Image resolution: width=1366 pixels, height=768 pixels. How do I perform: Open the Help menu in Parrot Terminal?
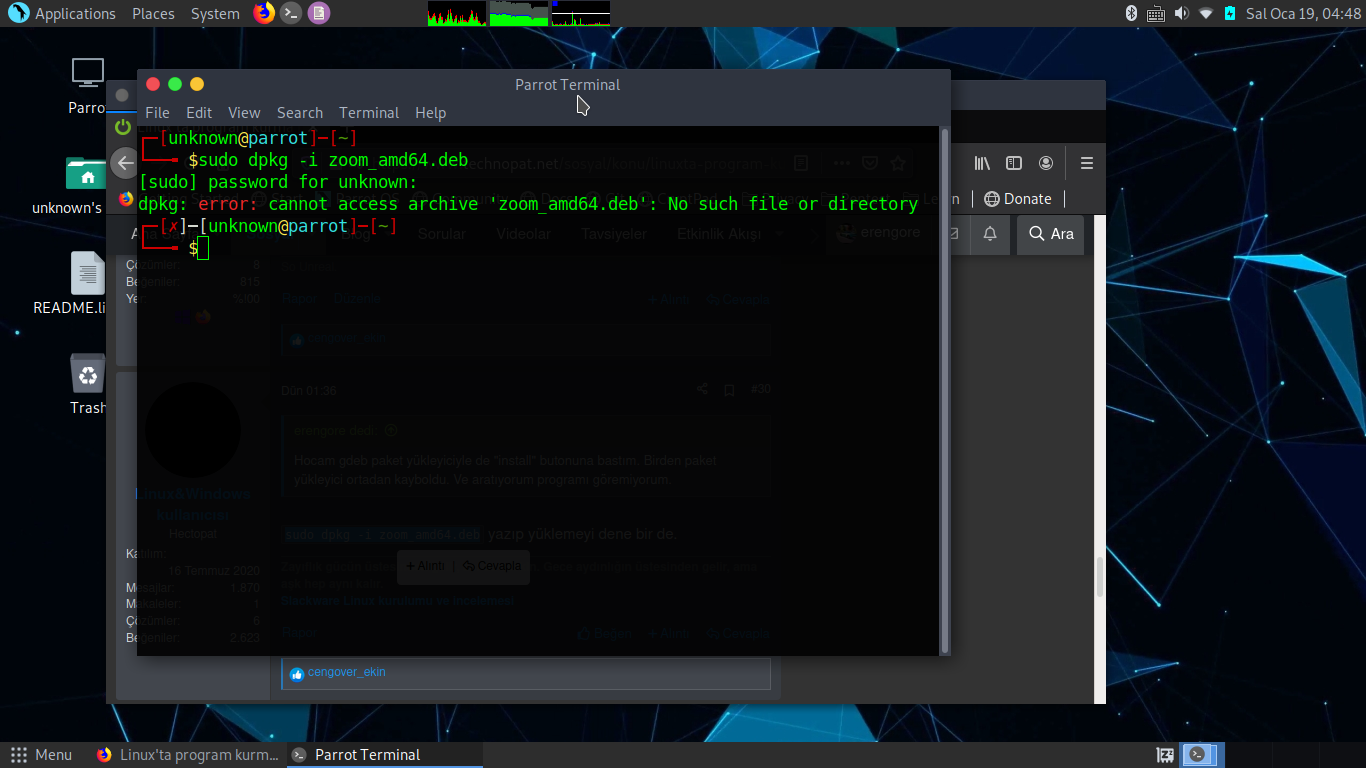[430, 113]
